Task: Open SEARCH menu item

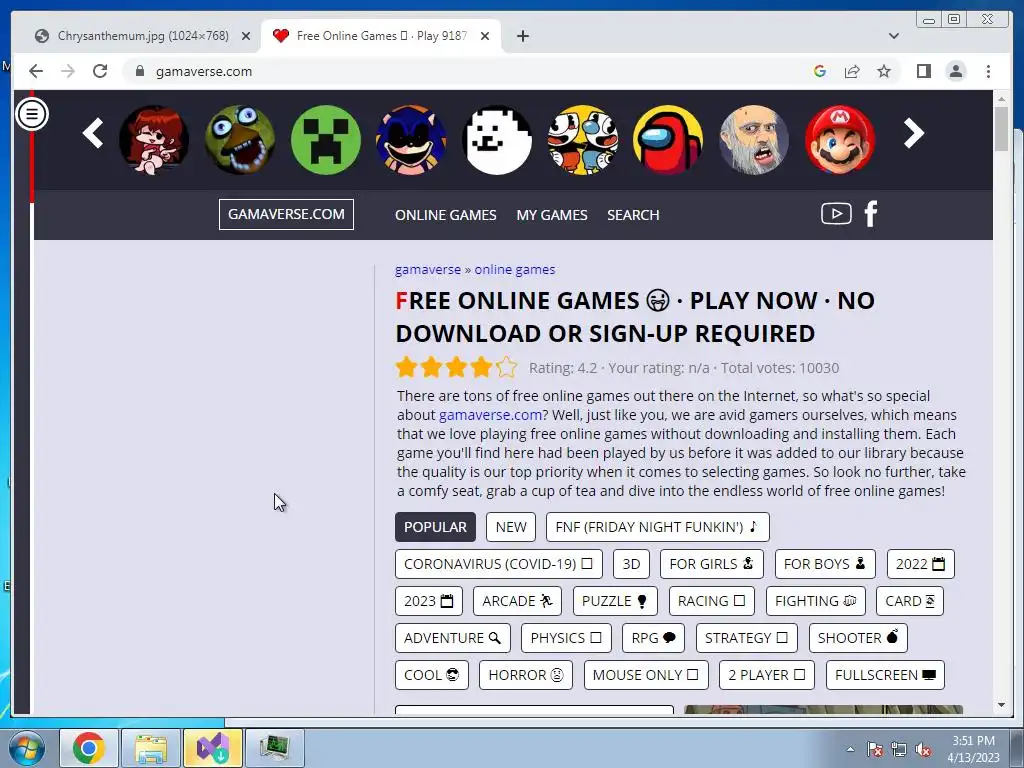Action: [x=633, y=215]
